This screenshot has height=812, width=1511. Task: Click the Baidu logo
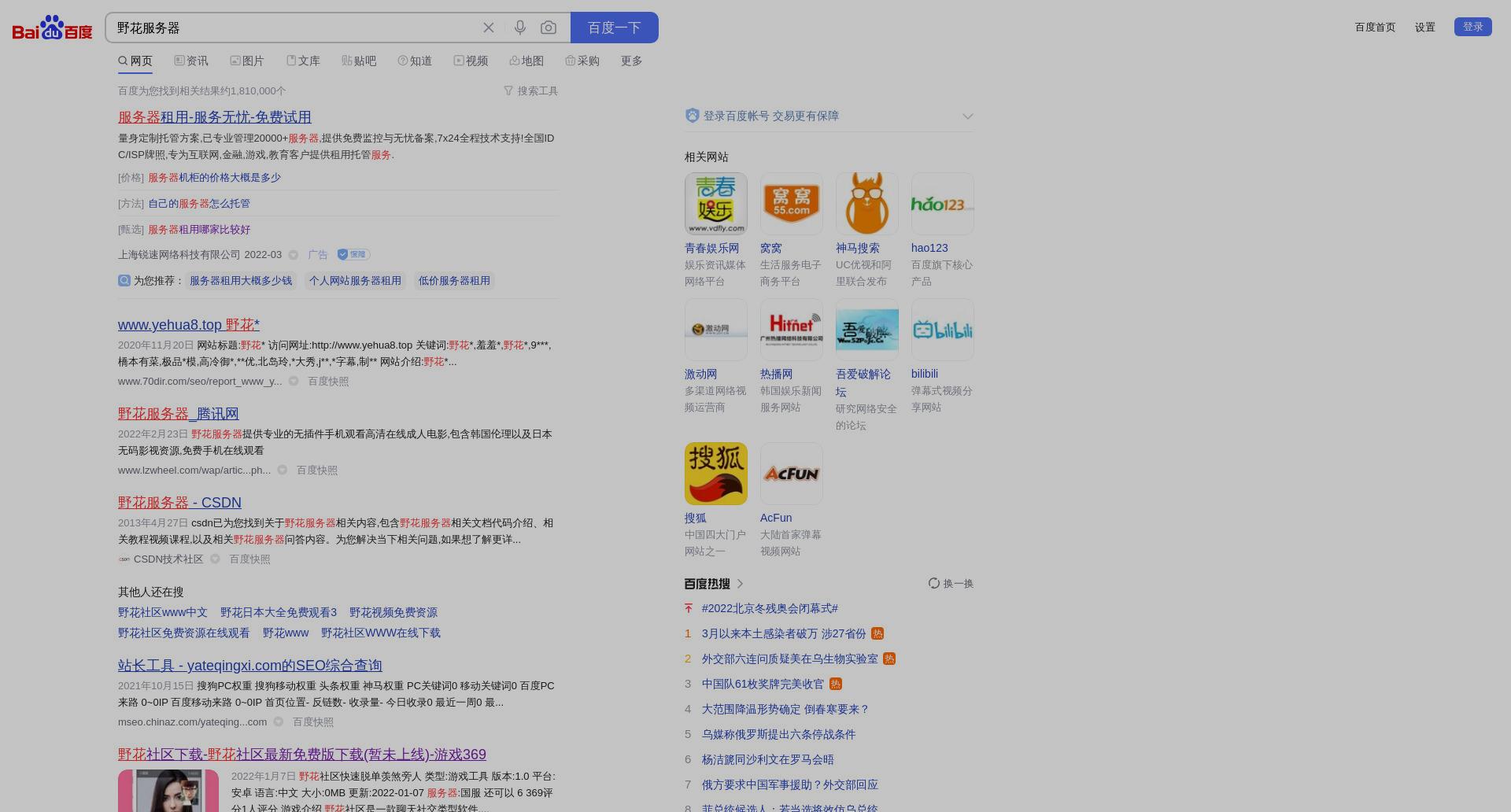[x=52, y=28]
